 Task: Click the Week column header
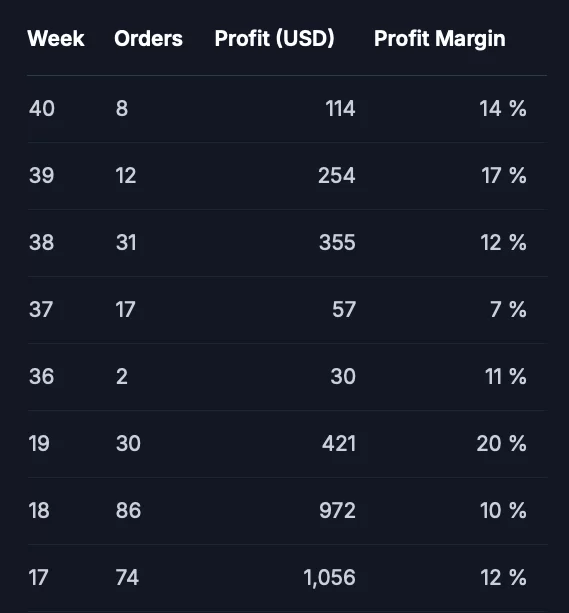click(56, 38)
